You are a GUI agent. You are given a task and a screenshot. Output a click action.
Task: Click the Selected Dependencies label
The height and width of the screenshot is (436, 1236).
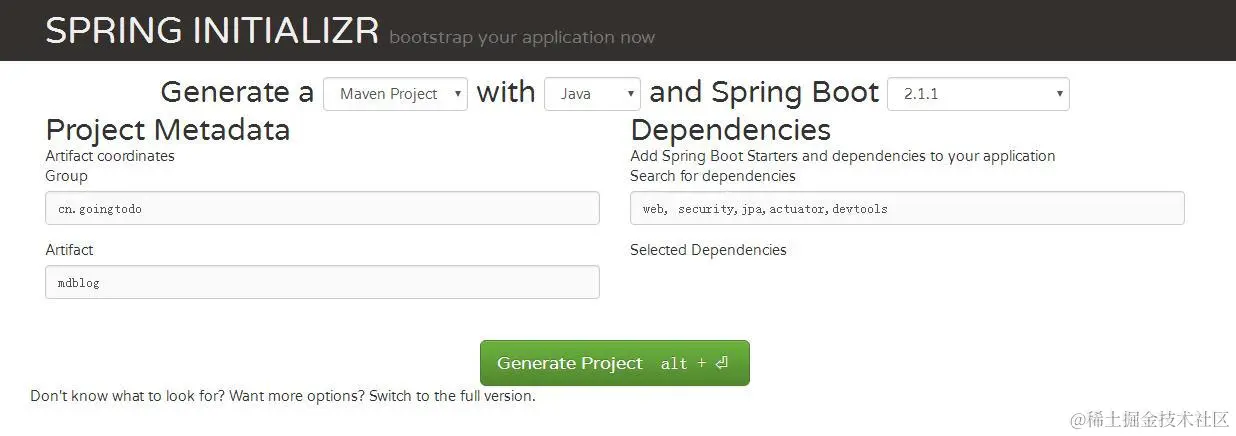point(708,250)
